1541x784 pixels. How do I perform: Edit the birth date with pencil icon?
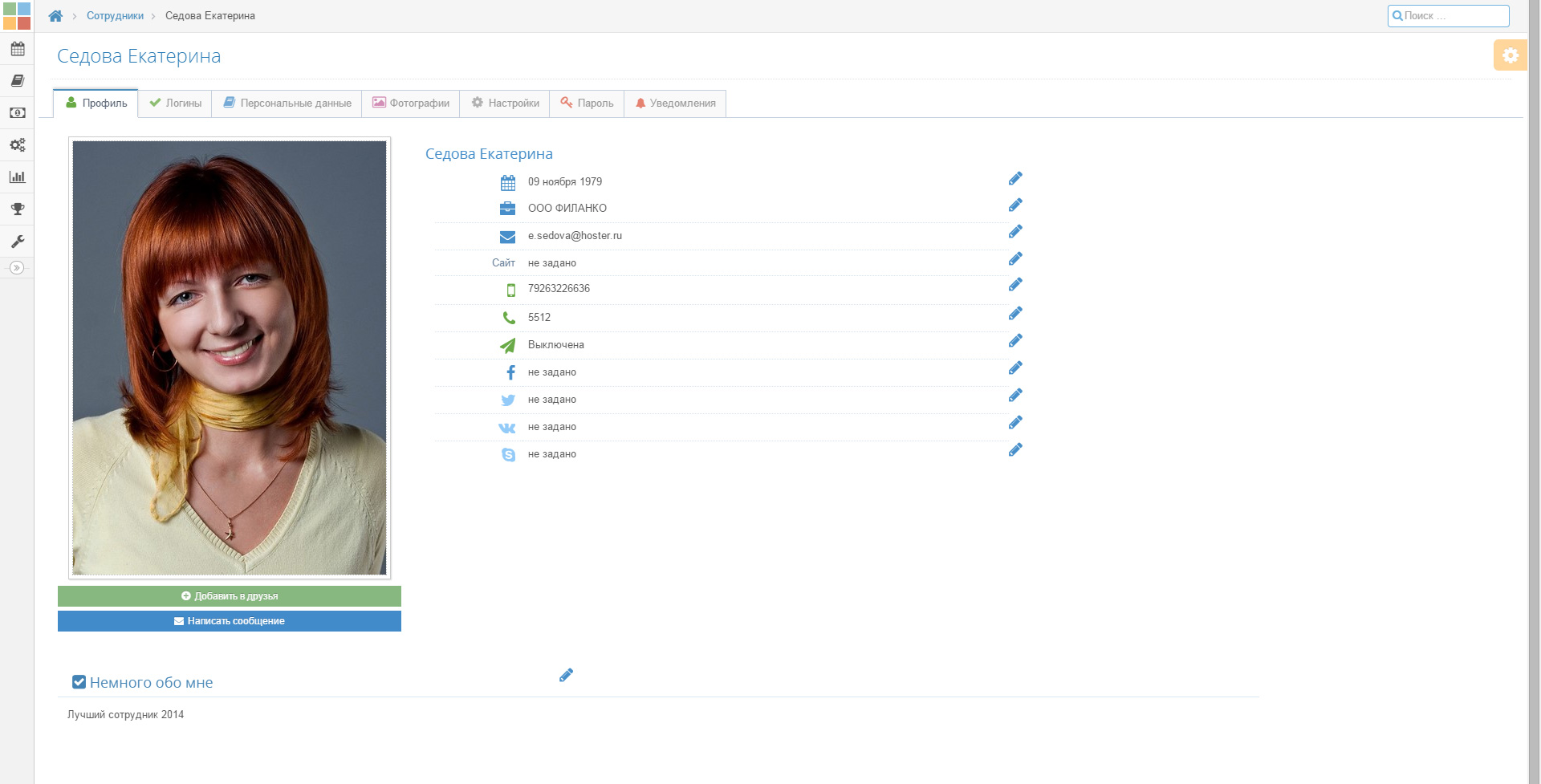tap(1015, 179)
